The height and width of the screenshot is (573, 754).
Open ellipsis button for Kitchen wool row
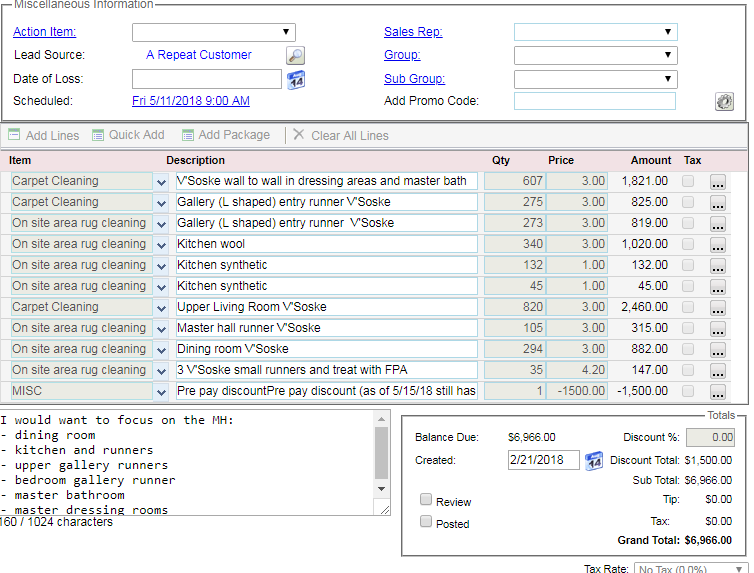719,245
